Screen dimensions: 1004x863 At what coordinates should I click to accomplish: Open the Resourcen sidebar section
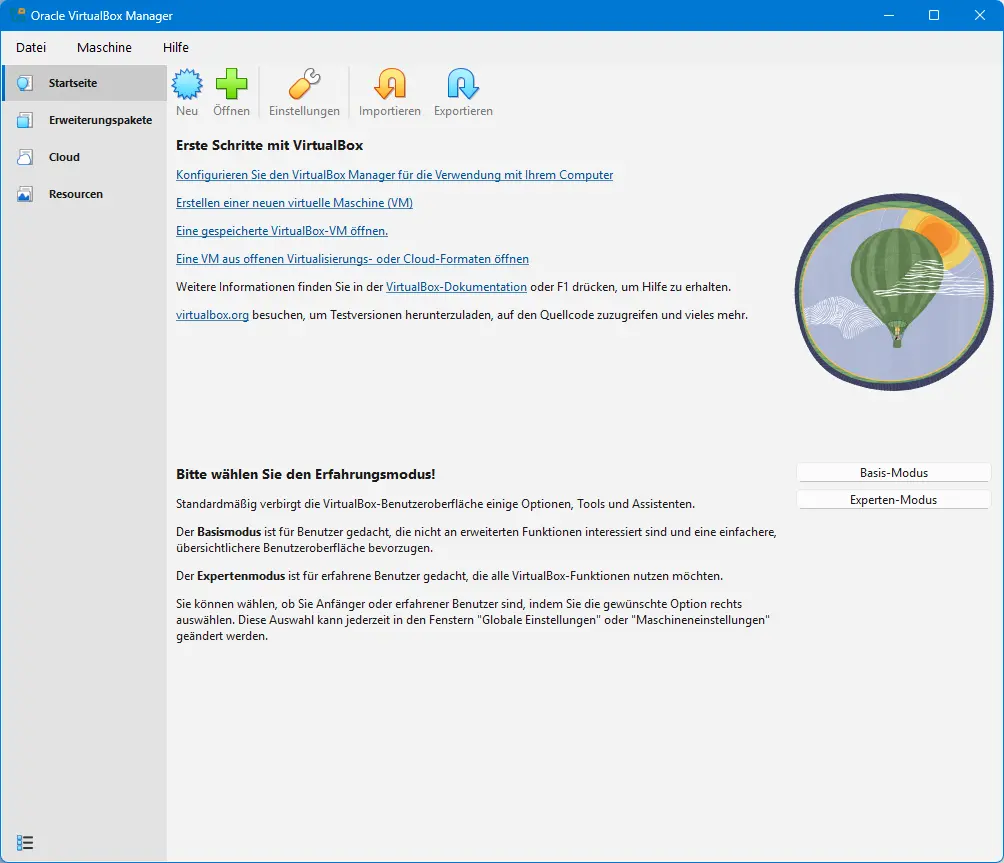pos(75,194)
